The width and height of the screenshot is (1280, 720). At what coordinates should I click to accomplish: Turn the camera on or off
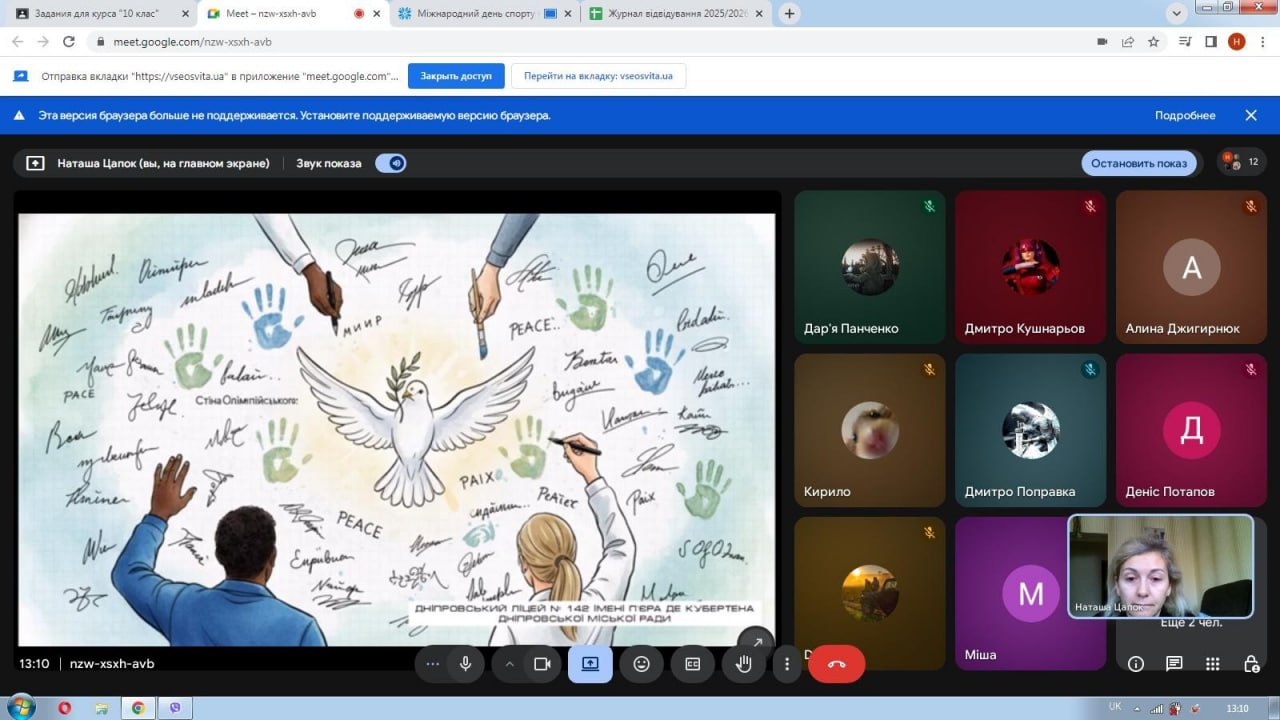pyautogui.click(x=542, y=664)
